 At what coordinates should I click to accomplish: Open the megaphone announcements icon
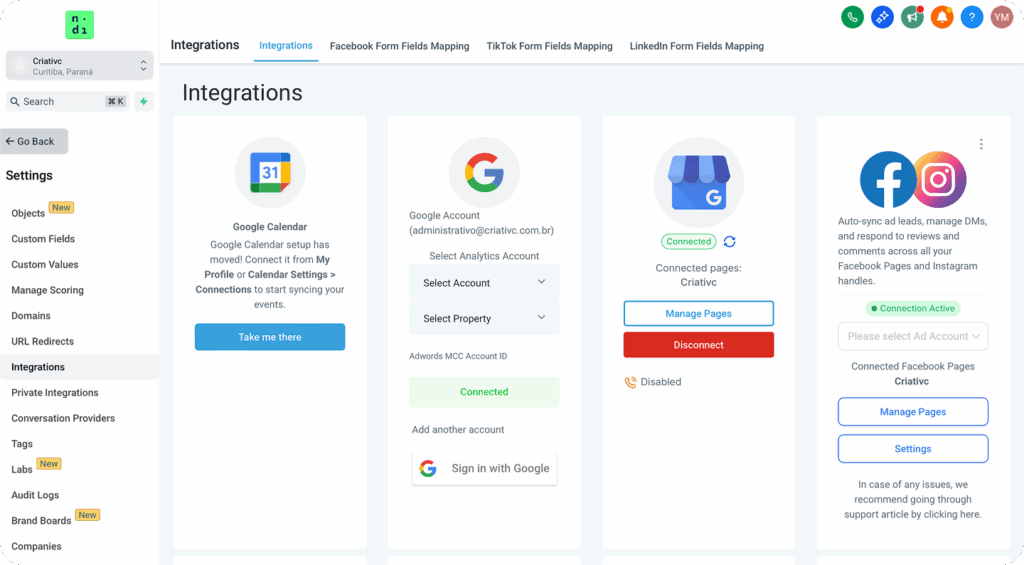tap(911, 17)
